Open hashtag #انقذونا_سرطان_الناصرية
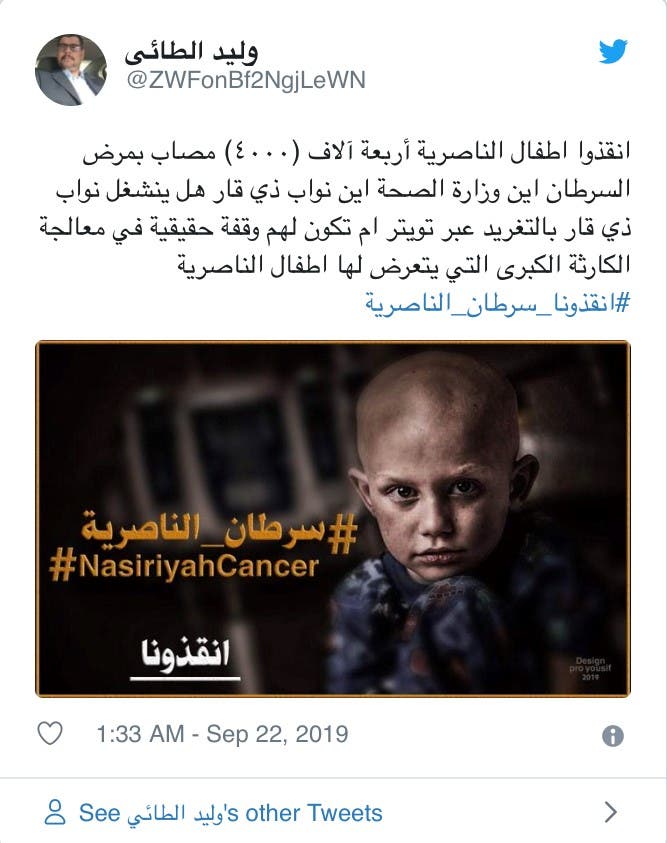 pyautogui.click(x=497, y=303)
